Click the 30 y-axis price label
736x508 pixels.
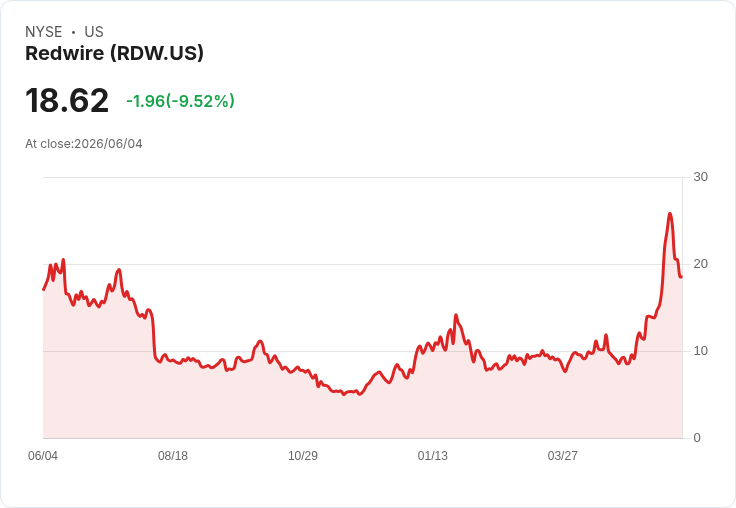coord(700,177)
